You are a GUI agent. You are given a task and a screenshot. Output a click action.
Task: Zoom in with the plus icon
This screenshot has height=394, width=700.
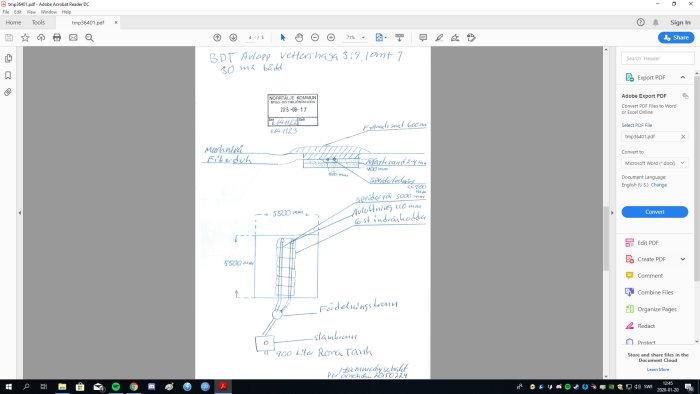[331, 37]
